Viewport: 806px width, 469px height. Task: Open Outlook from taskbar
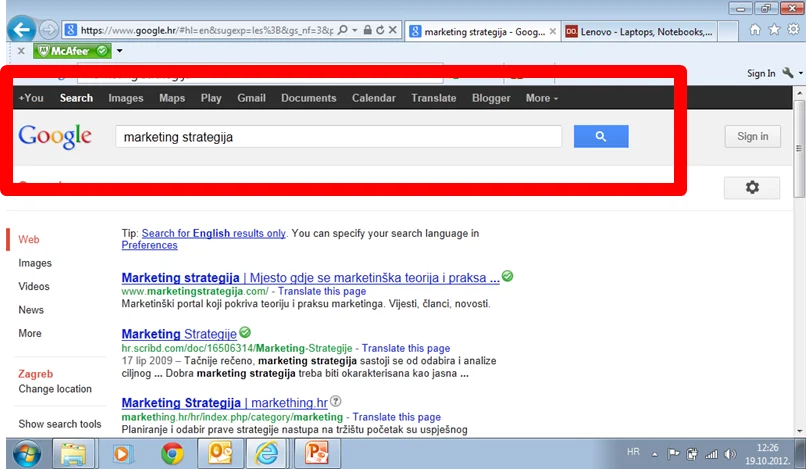pyautogui.click(x=220, y=454)
